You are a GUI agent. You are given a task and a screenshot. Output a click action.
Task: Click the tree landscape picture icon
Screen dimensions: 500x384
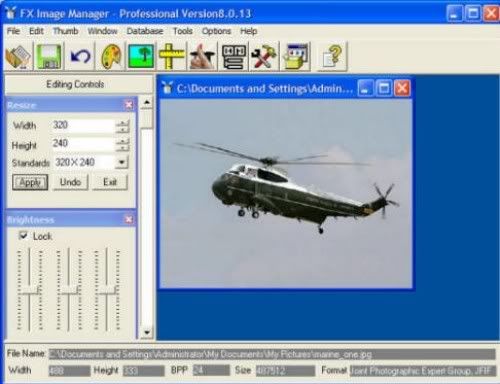click(141, 56)
